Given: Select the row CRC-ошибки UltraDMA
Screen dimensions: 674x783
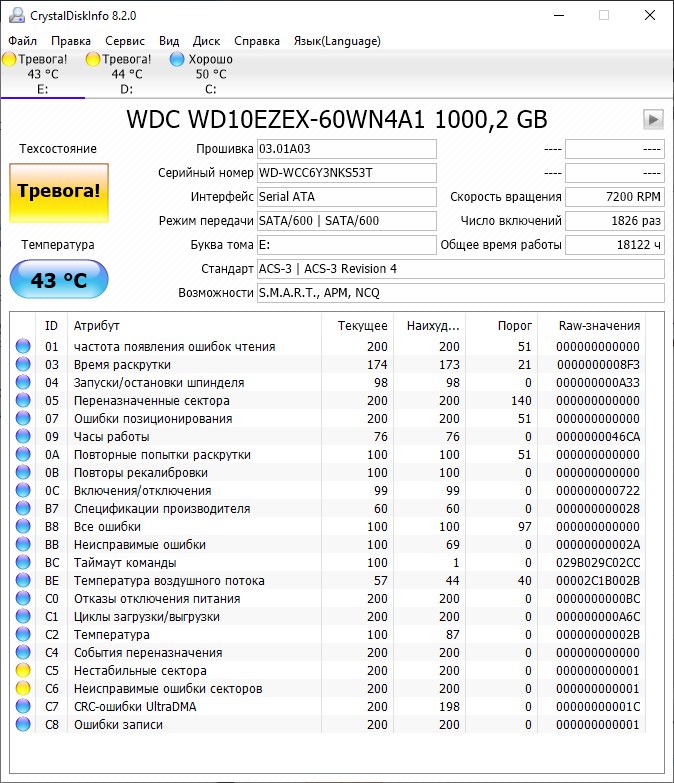Looking at the screenshot, I should (x=328, y=706).
